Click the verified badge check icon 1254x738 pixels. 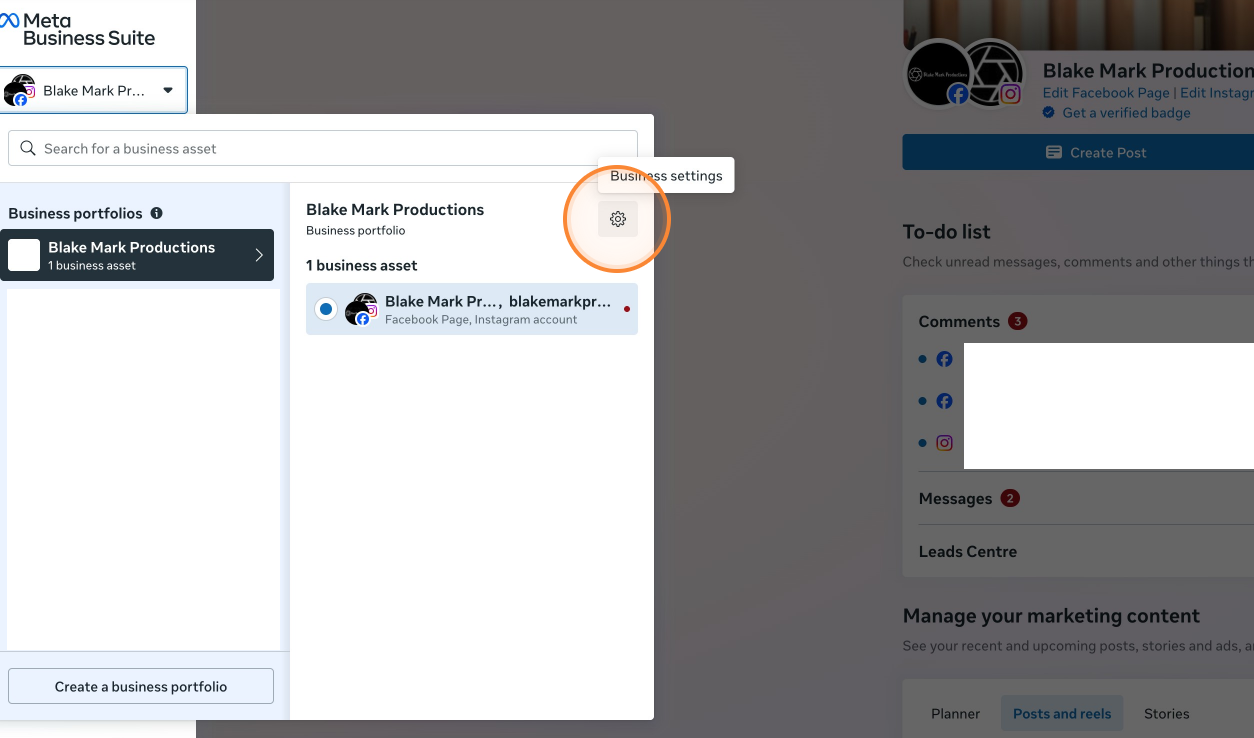point(1049,113)
